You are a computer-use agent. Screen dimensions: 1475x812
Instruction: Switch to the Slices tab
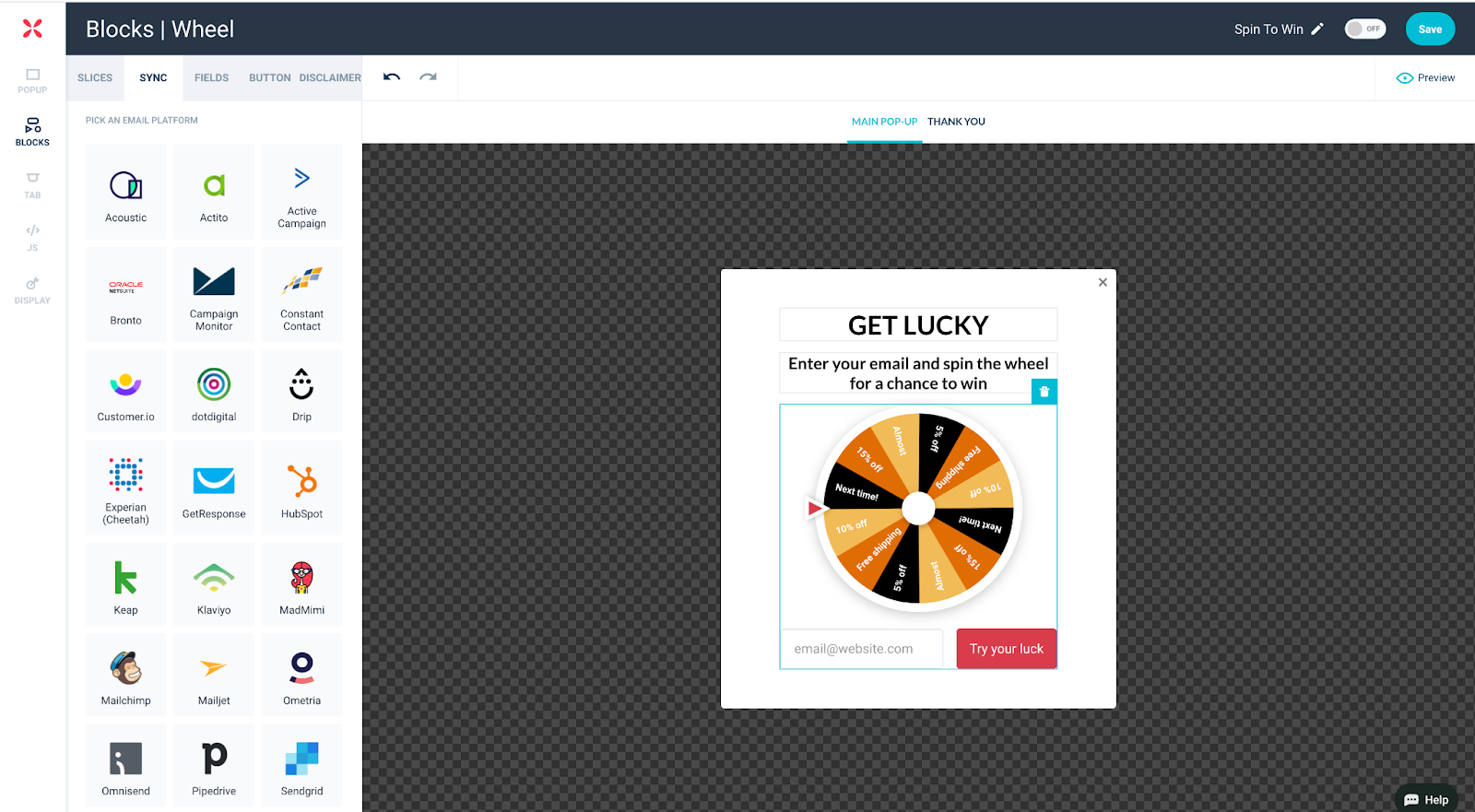95,77
